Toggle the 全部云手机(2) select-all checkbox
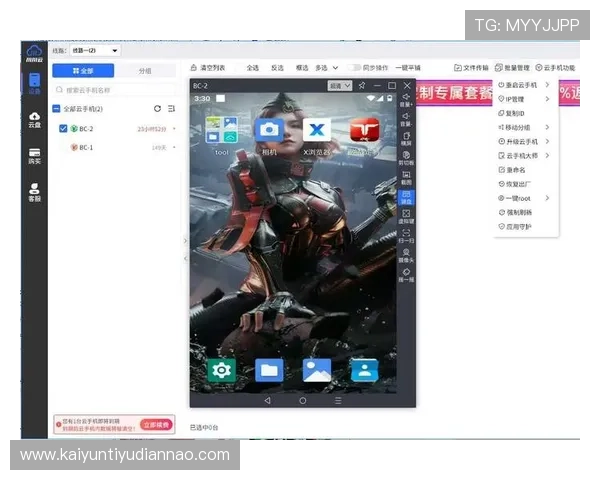Viewport: 600px width, 480px height. pos(56,109)
